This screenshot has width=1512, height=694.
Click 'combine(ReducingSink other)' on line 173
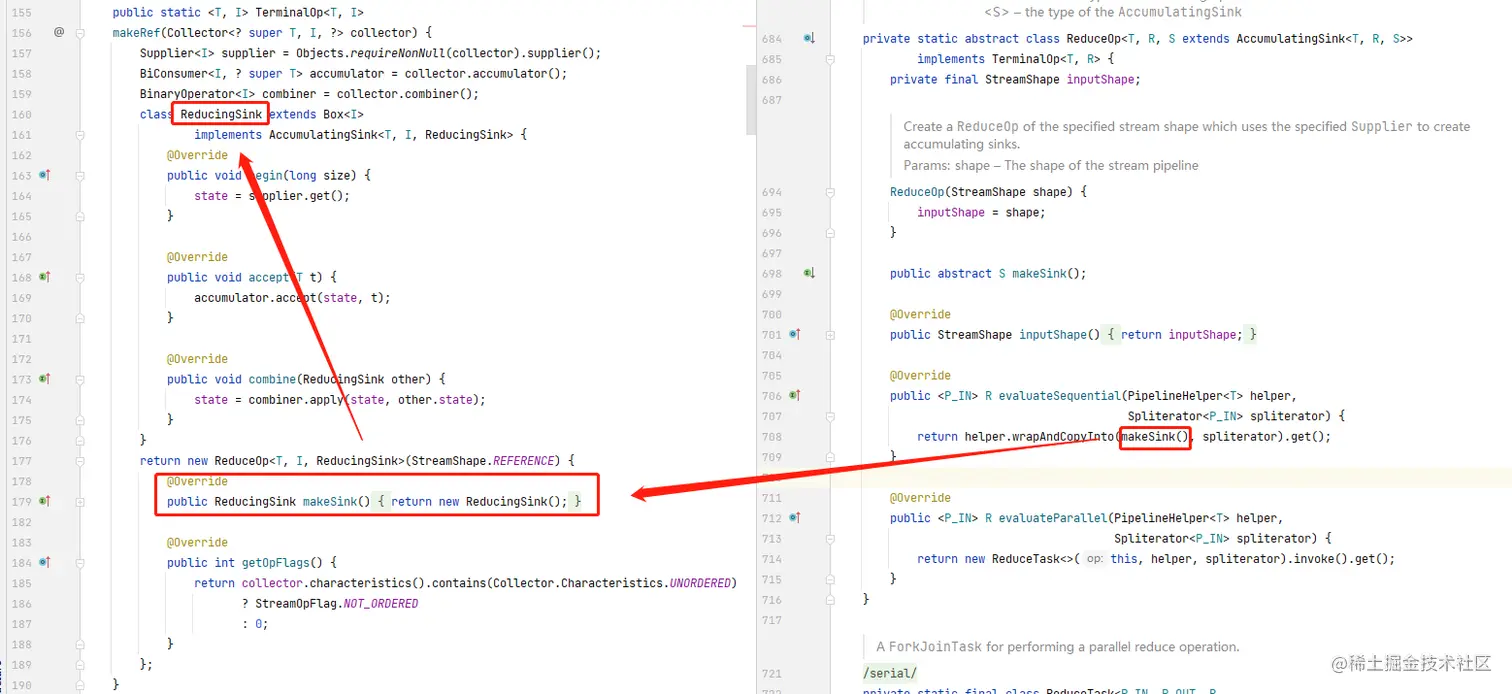click(x=343, y=379)
